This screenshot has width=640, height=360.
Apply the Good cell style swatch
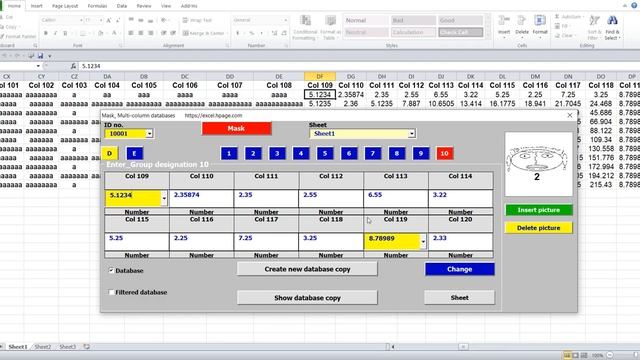pyautogui.click(x=460, y=20)
